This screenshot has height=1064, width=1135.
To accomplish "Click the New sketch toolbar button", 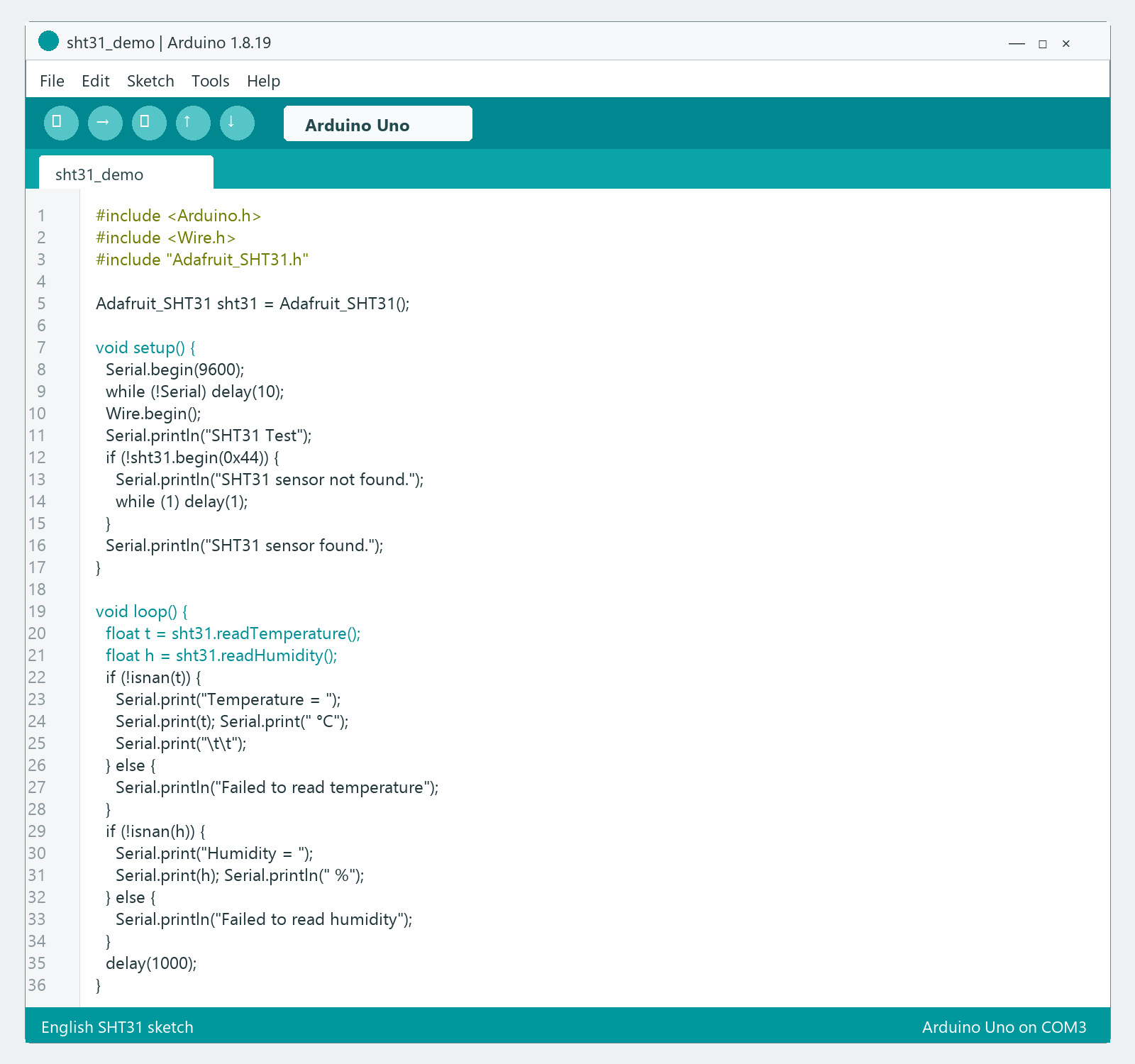I will coord(149,123).
